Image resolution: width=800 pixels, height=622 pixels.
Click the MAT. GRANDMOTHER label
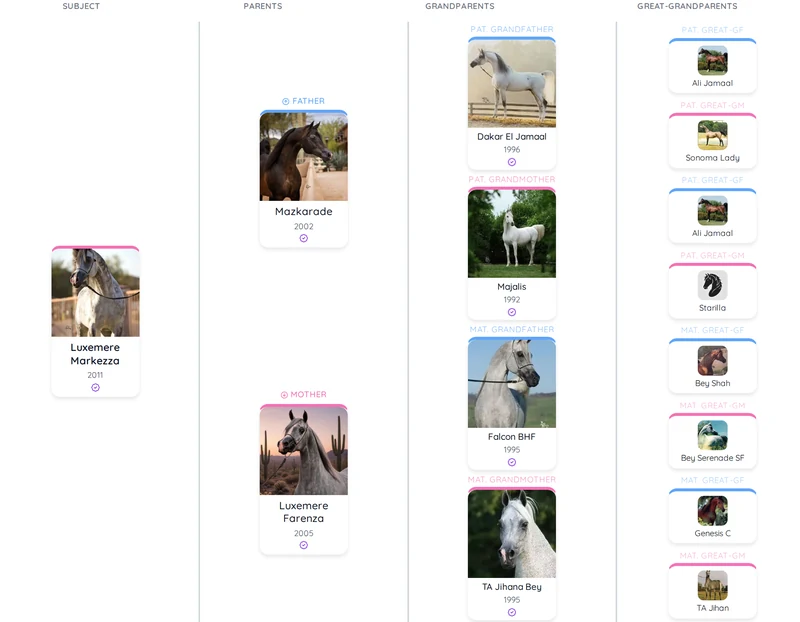(x=512, y=479)
